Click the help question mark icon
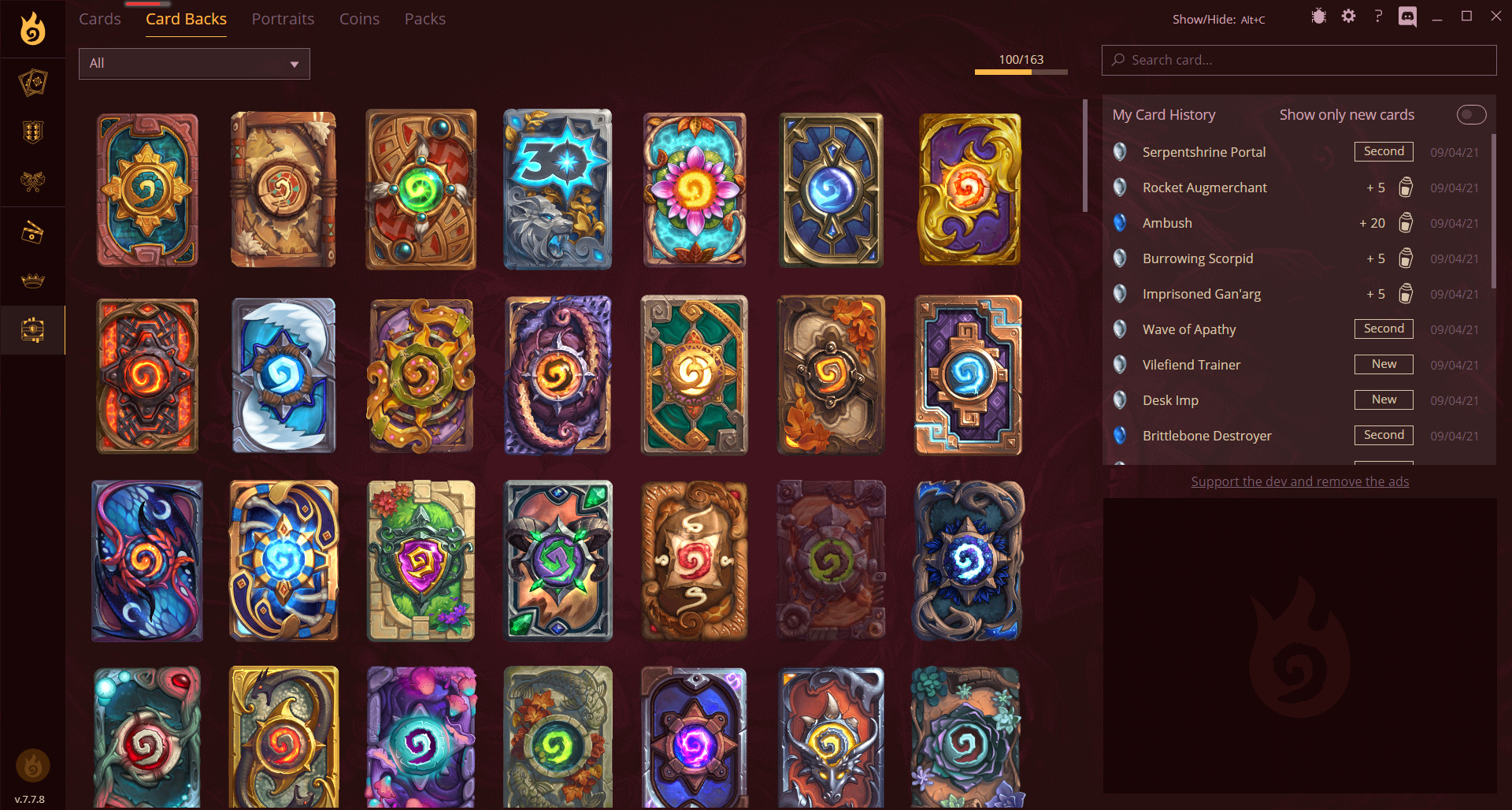Viewport: 1512px width, 810px height. 1378,17
